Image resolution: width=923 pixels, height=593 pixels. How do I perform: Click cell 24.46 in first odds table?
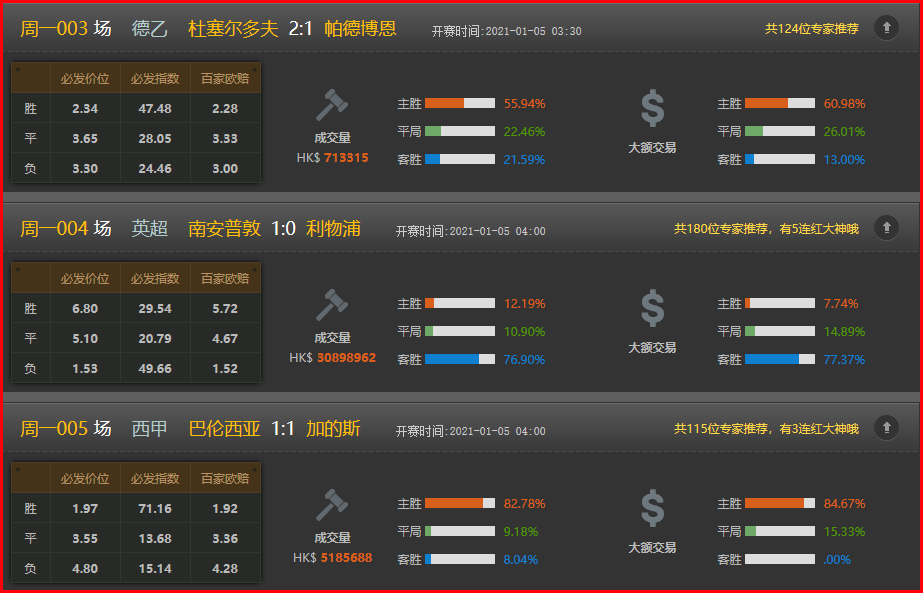pos(155,168)
